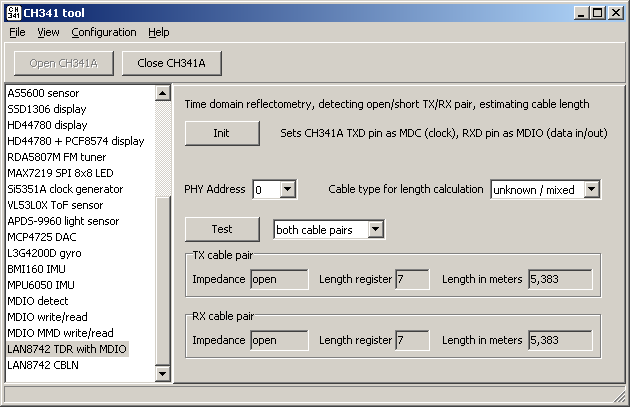The height and width of the screenshot is (407, 630).
Task: Select LAN8742 TDR with MDIO entry
Action: (x=67, y=349)
